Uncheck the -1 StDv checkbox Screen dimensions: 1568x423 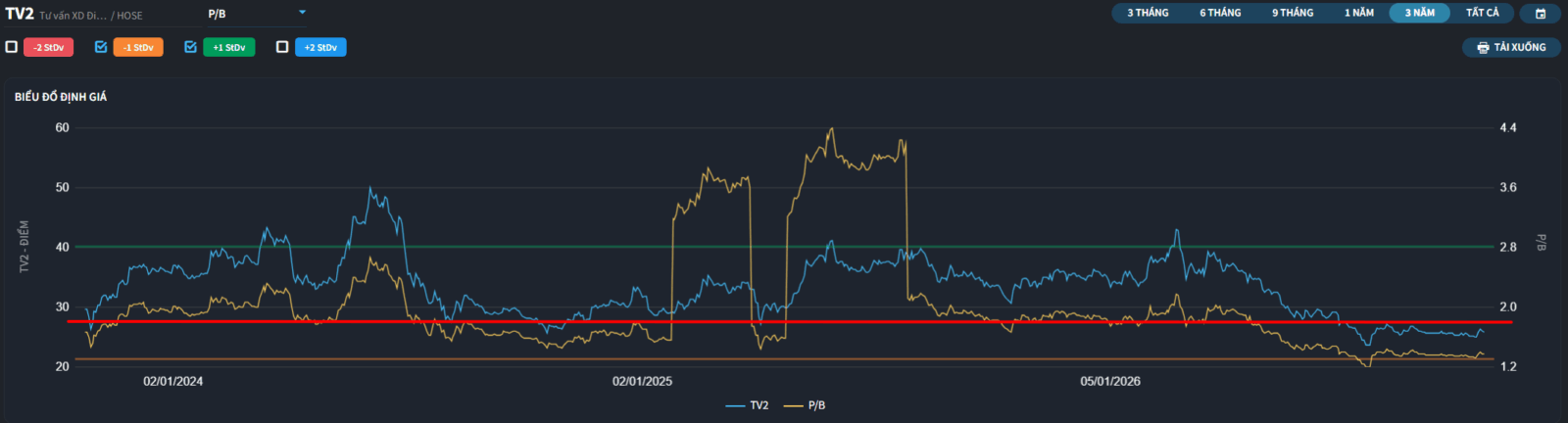[x=101, y=47]
